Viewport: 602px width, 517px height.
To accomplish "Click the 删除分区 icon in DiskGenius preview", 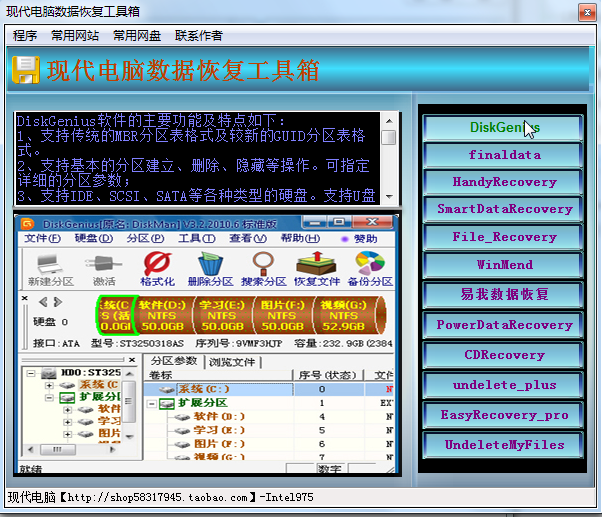I will 210,269.
